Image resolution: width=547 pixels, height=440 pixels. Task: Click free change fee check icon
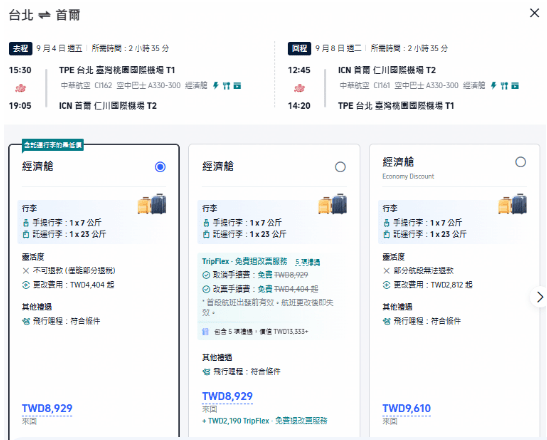point(206,289)
